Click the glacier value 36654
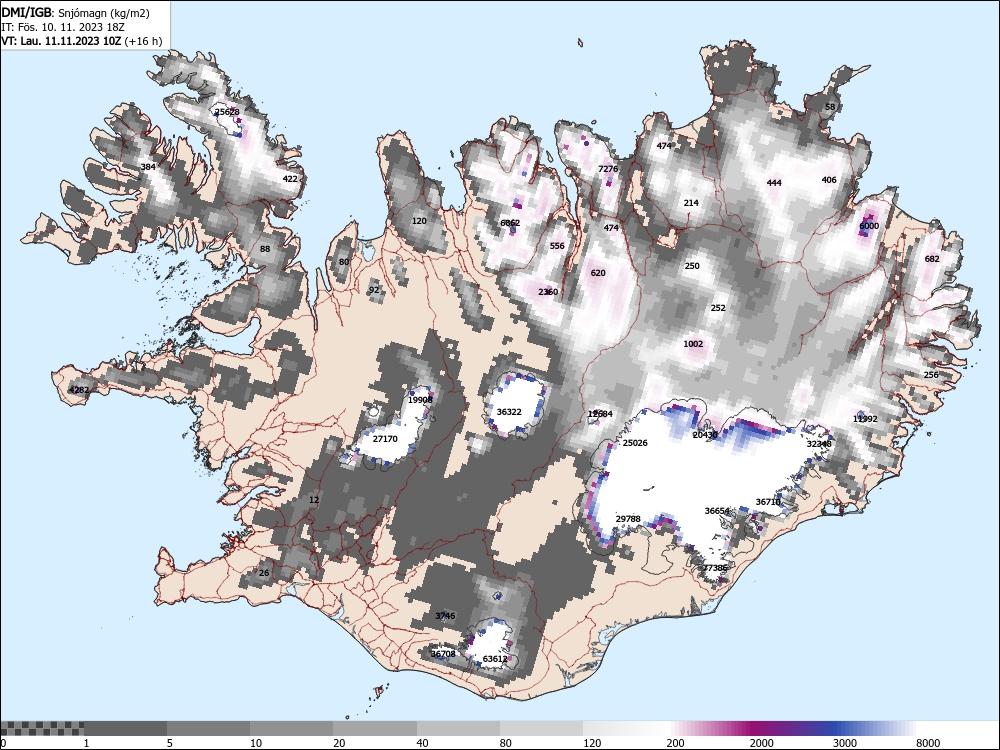 tap(717, 510)
